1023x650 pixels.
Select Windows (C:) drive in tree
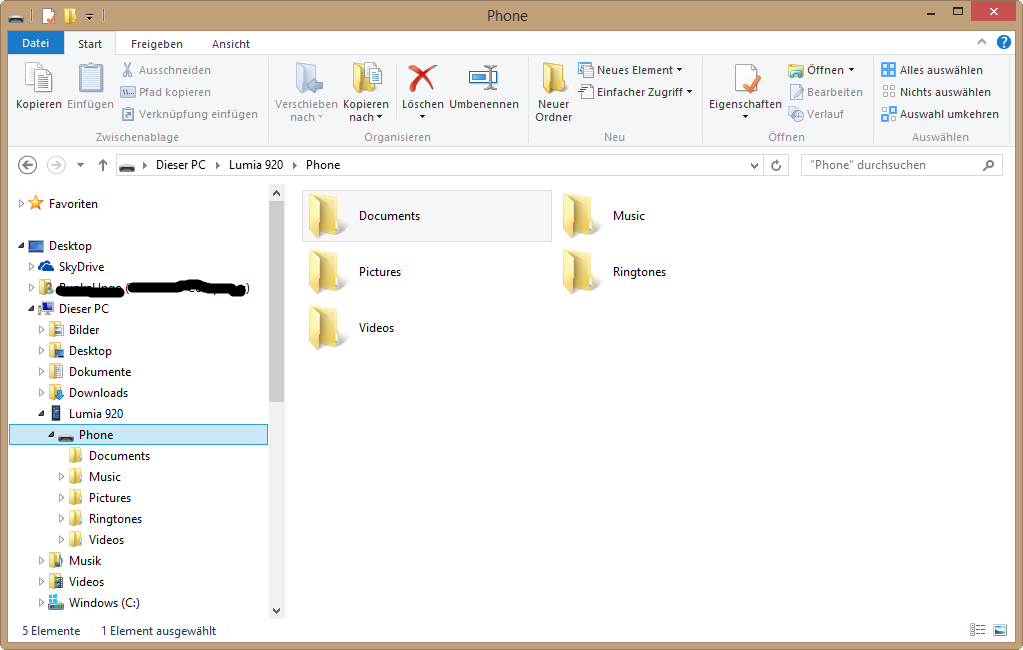tap(104, 603)
